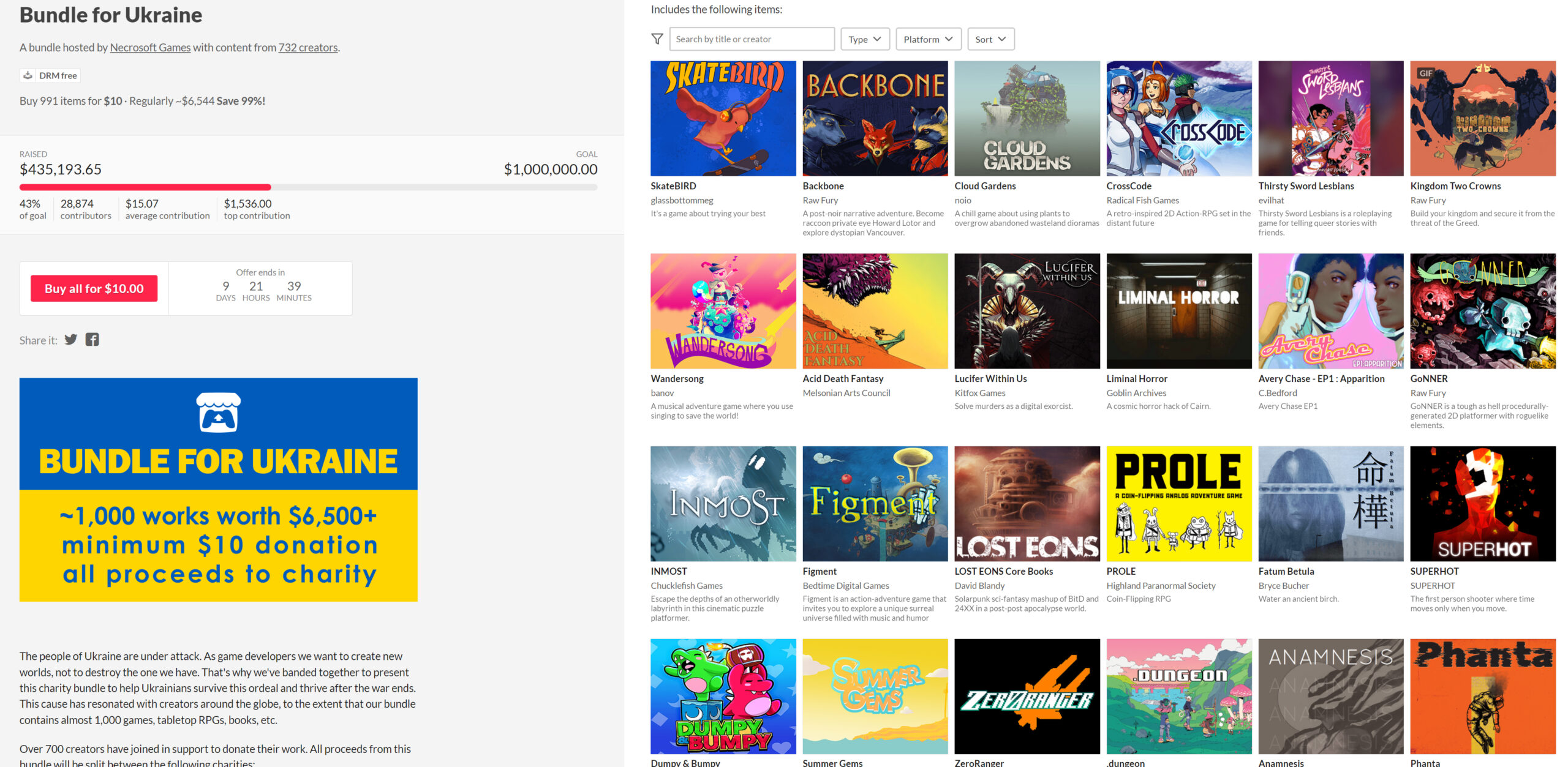Open the Fatum Betula cover thumbnail
The height and width of the screenshot is (767, 1568).
coord(1330,503)
